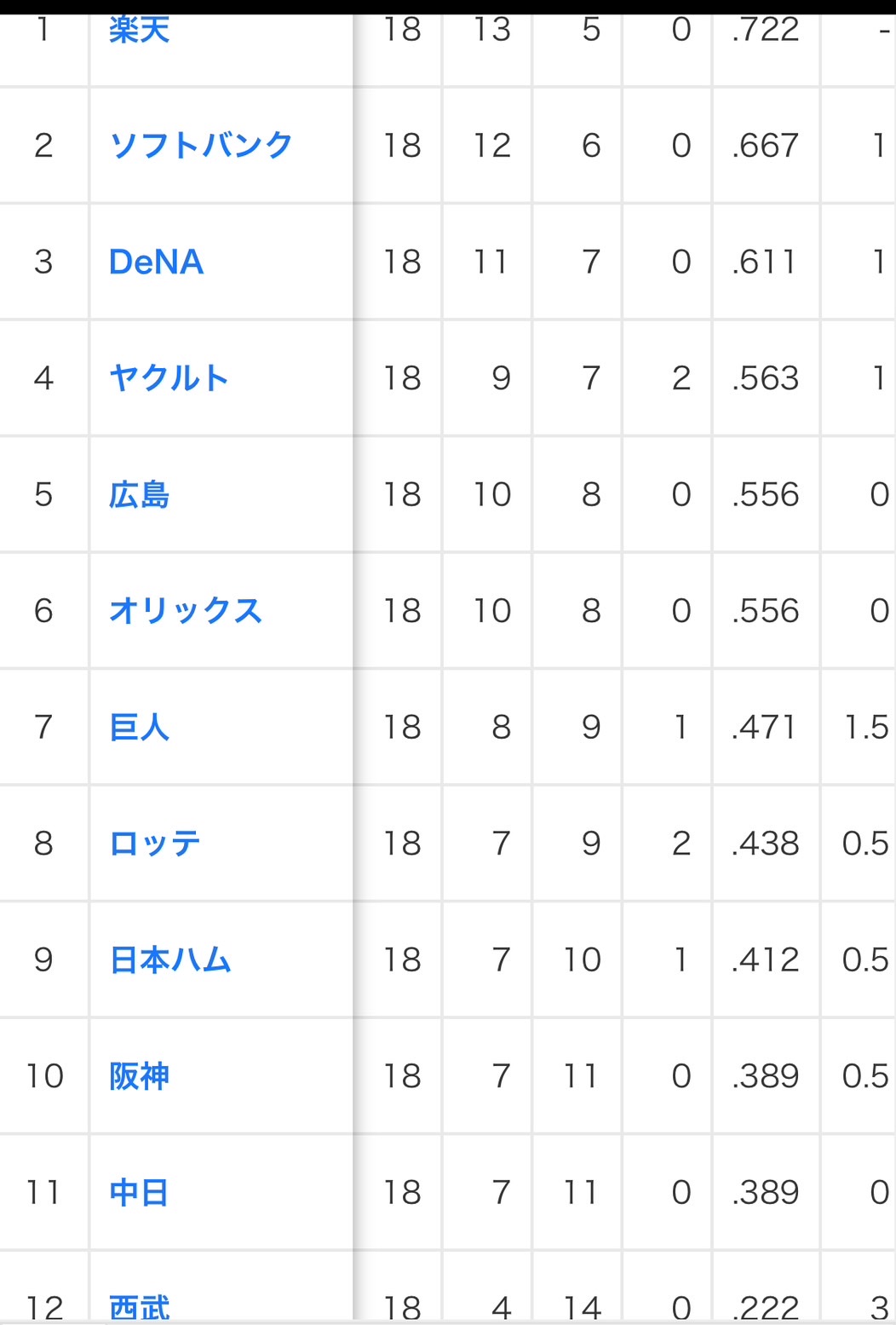The width and height of the screenshot is (896, 1325).
Task: Click the .438 percentage in ロッテ row
Action: (765, 844)
